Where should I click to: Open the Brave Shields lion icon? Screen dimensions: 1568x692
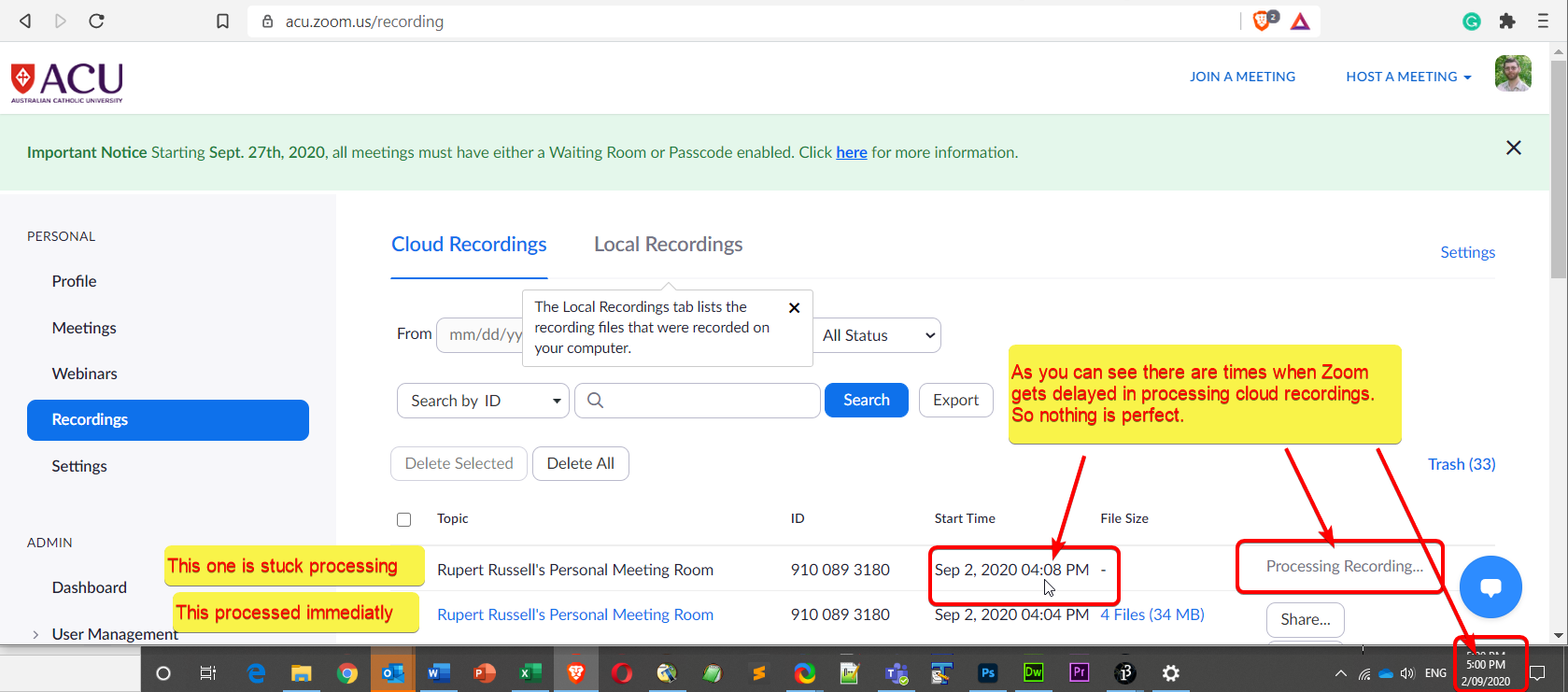(1264, 21)
